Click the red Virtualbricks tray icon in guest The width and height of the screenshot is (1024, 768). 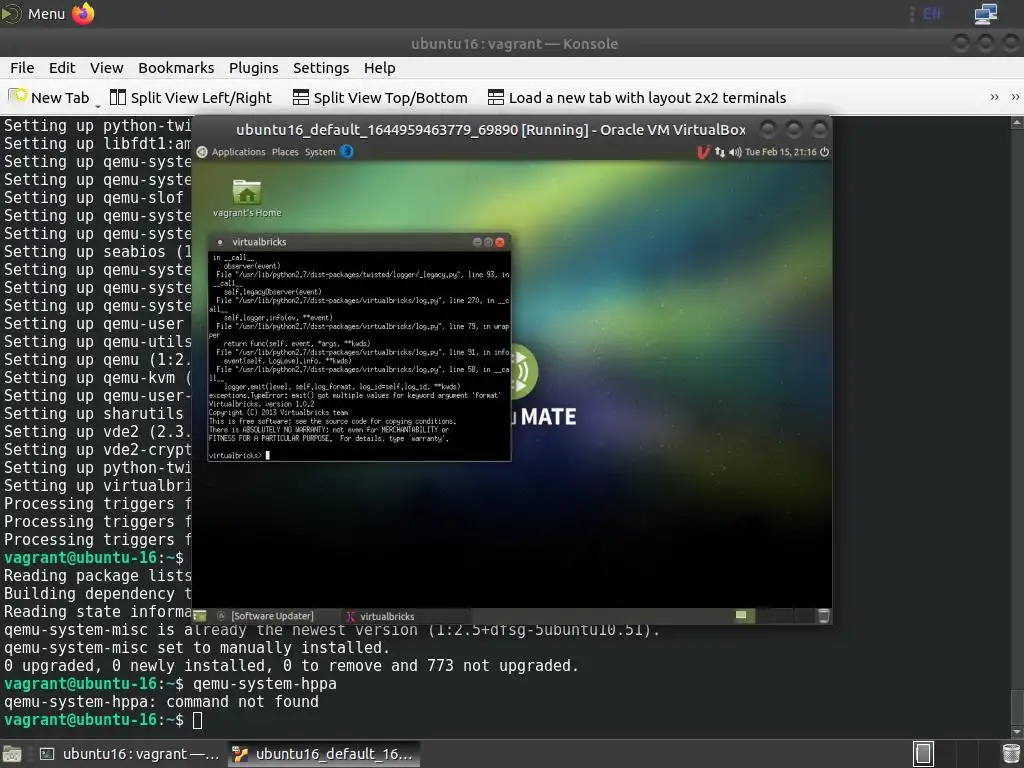pyautogui.click(x=703, y=152)
